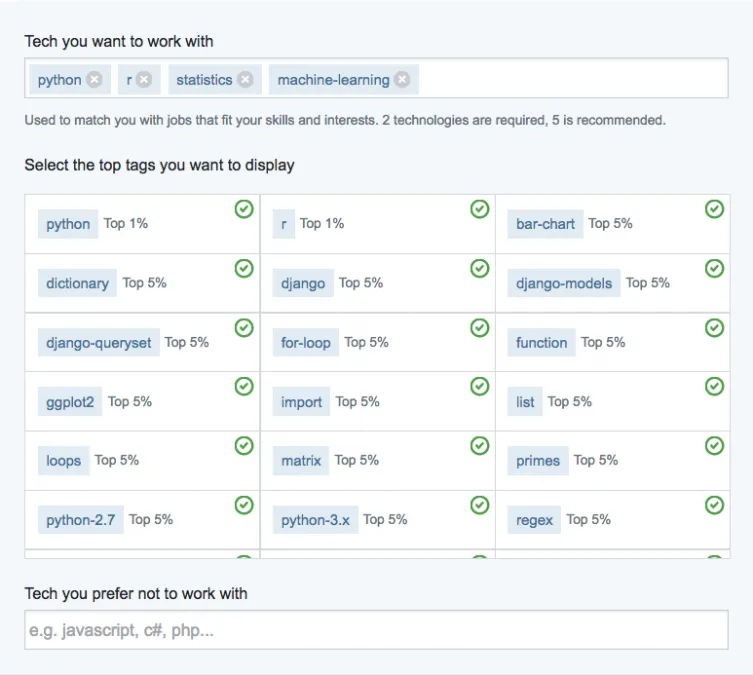Toggle the bar-chart tag checkmark
Viewport: 753px width, 675px height.
(714, 209)
